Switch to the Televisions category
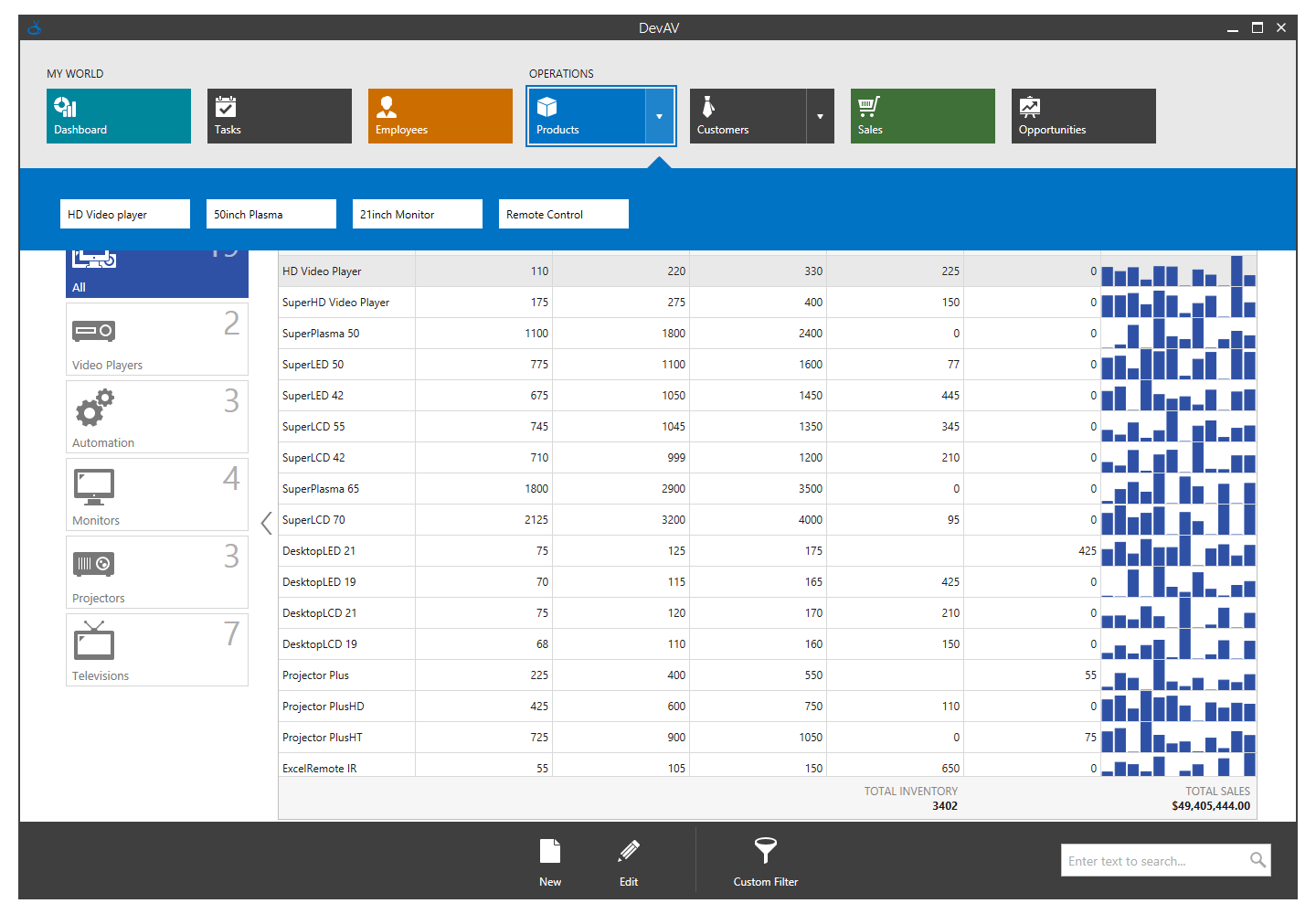This screenshot has width=1316, height=914. click(156, 650)
